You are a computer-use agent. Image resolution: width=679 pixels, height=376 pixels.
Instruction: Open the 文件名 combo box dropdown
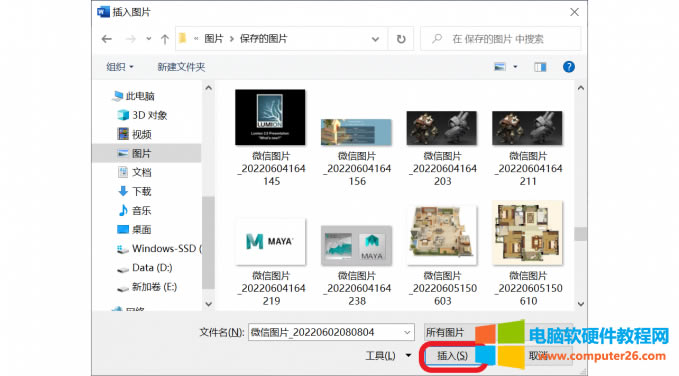407,332
